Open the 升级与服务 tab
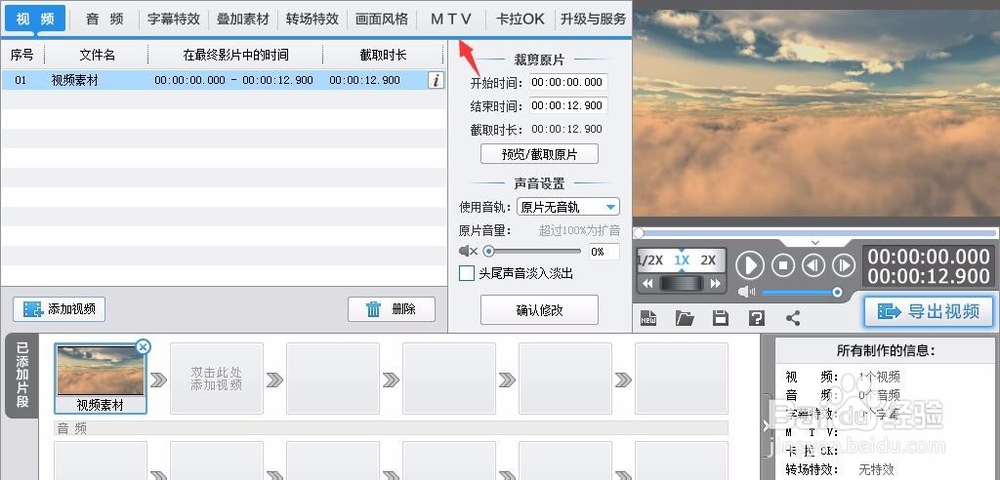This screenshot has height=480, width=1000. (x=593, y=19)
